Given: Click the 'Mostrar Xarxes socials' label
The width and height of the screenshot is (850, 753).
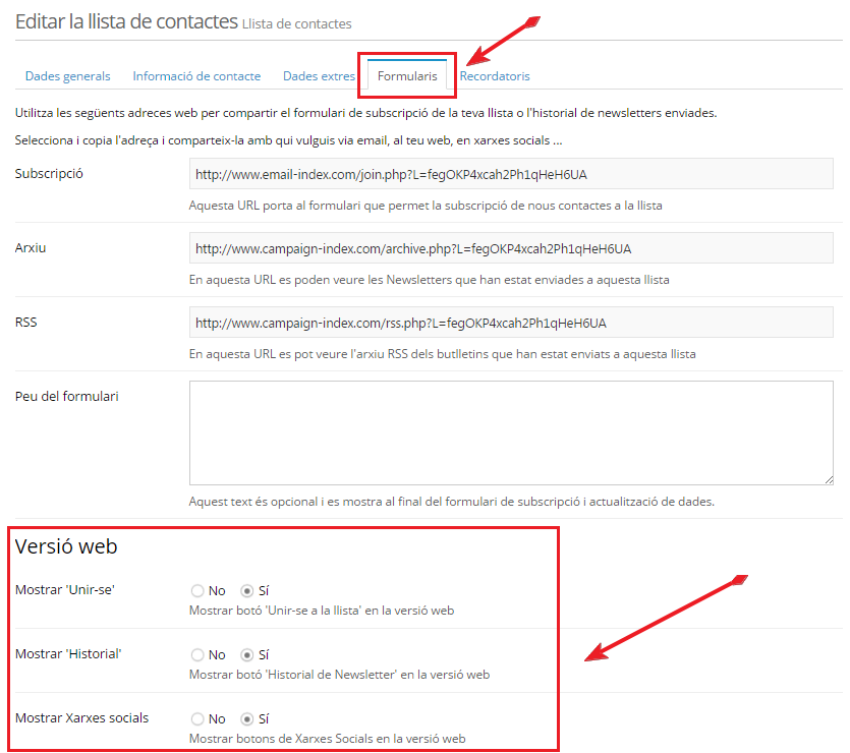Looking at the screenshot, I should click(x=82, y=718).
